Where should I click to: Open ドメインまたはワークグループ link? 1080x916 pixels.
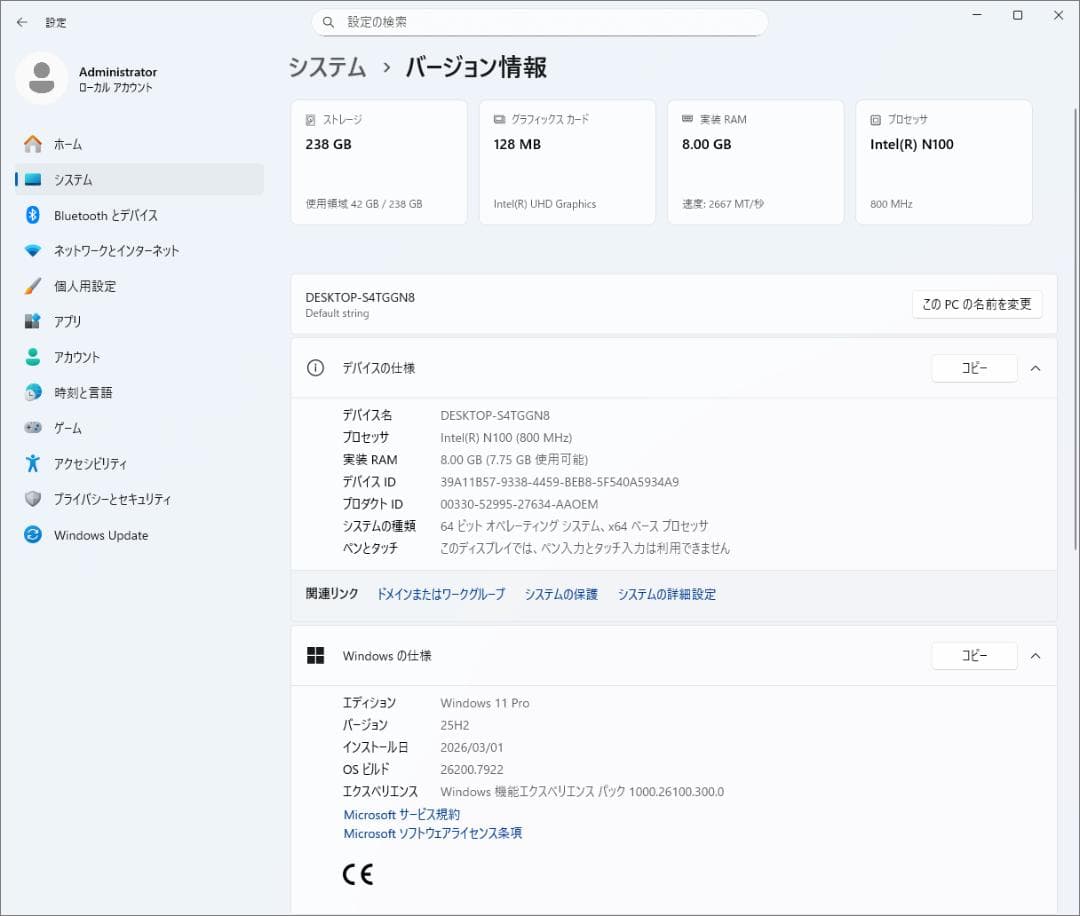click(x=441, y=594)
